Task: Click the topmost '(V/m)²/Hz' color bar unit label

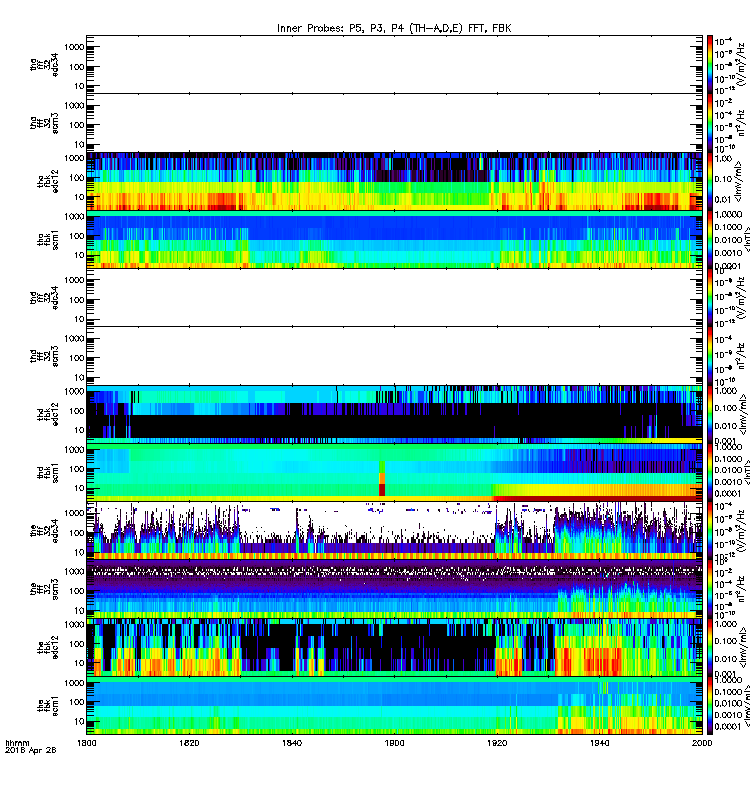Action: (743, 63)
